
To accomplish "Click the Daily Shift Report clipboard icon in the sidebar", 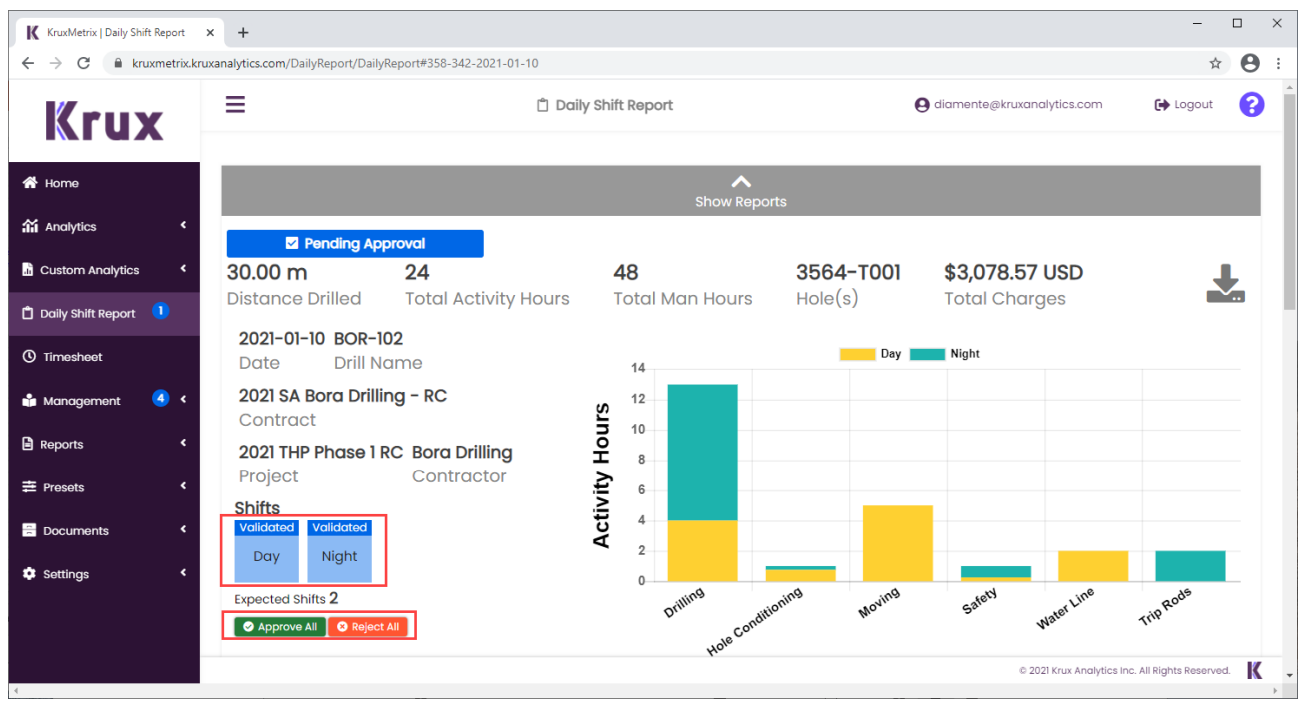I will tap(28, 313).
